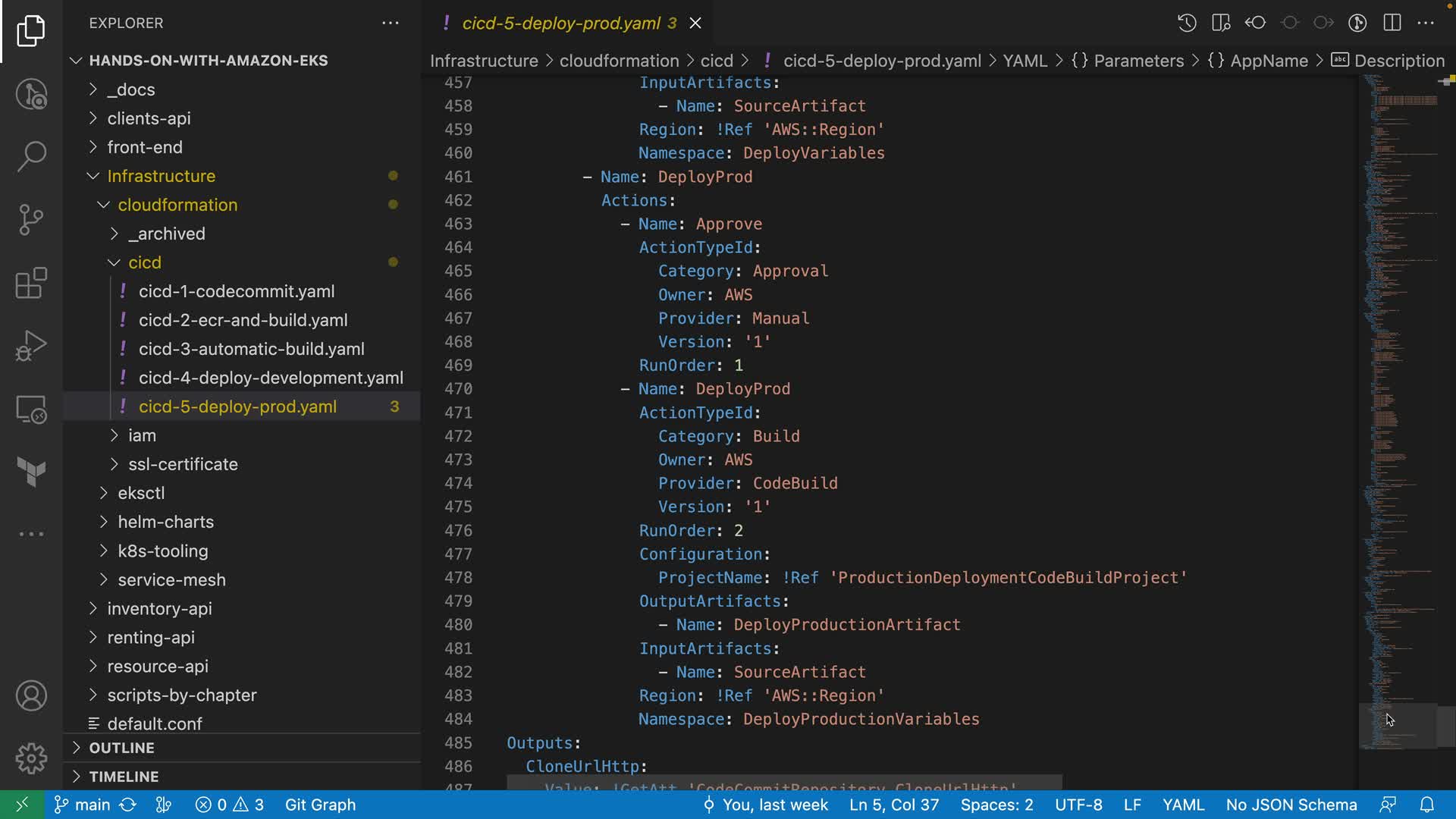Image resolution: width=1456 pixels, height=819 pixels.
Task: Open Source Control view icon
Action: [x=31, y=220]
